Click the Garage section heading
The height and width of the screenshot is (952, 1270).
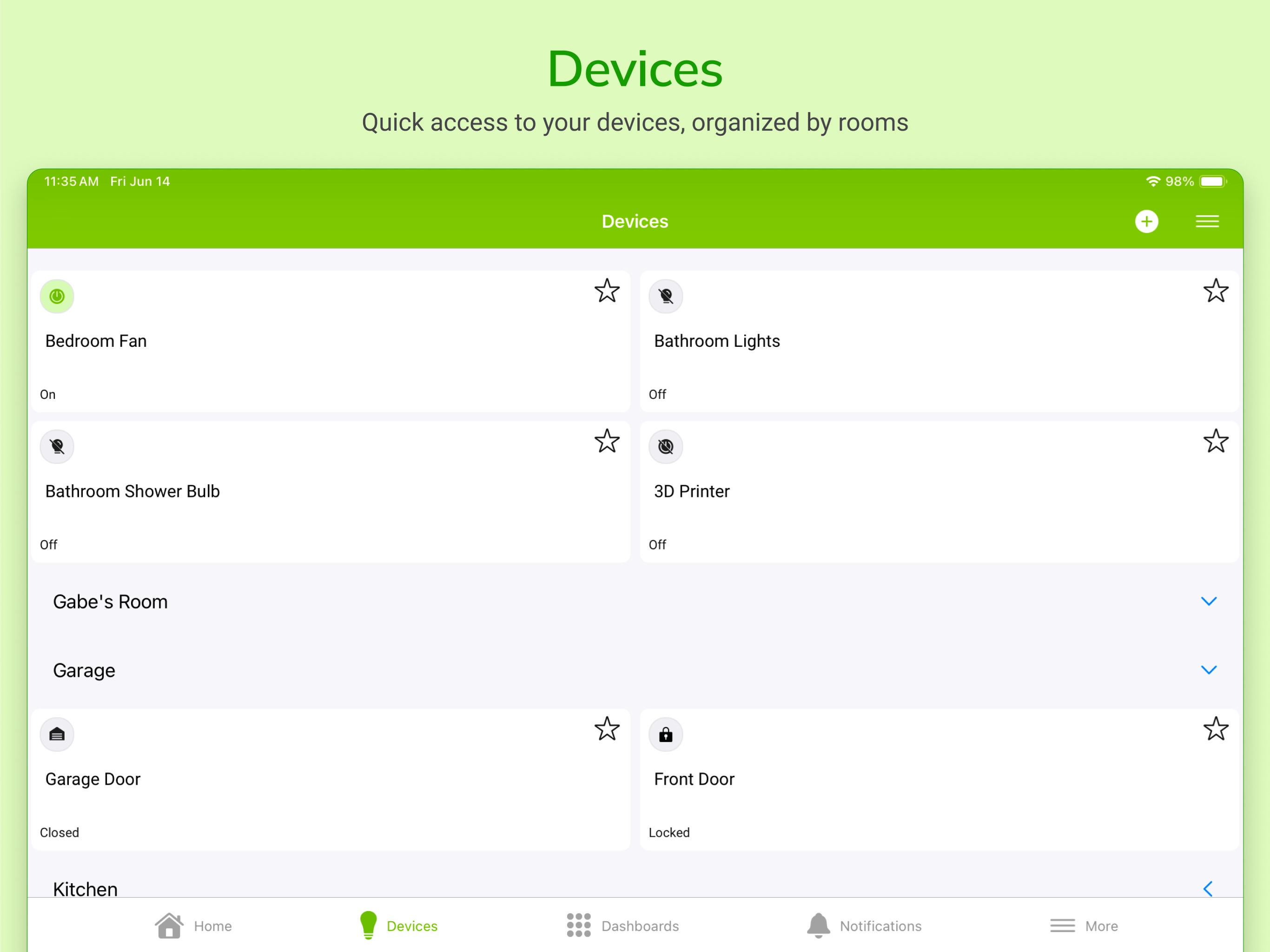click(84, 671)
